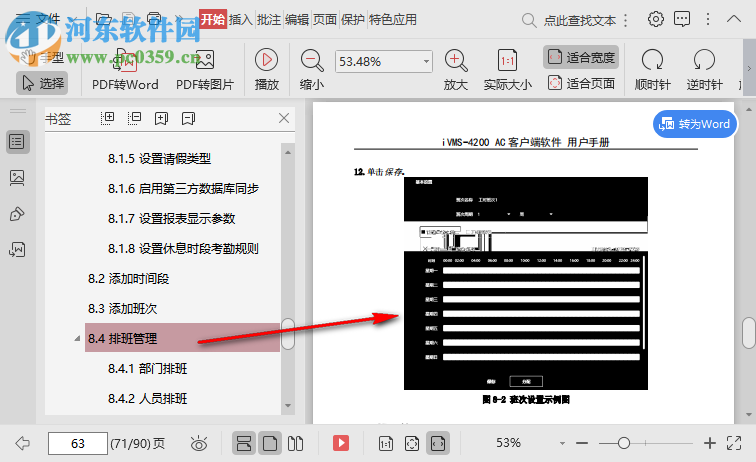Image resolution: width=756 pixels, height=462 pixels.
Task: Toggle eye protection mode icon
Action: point(199,443)
